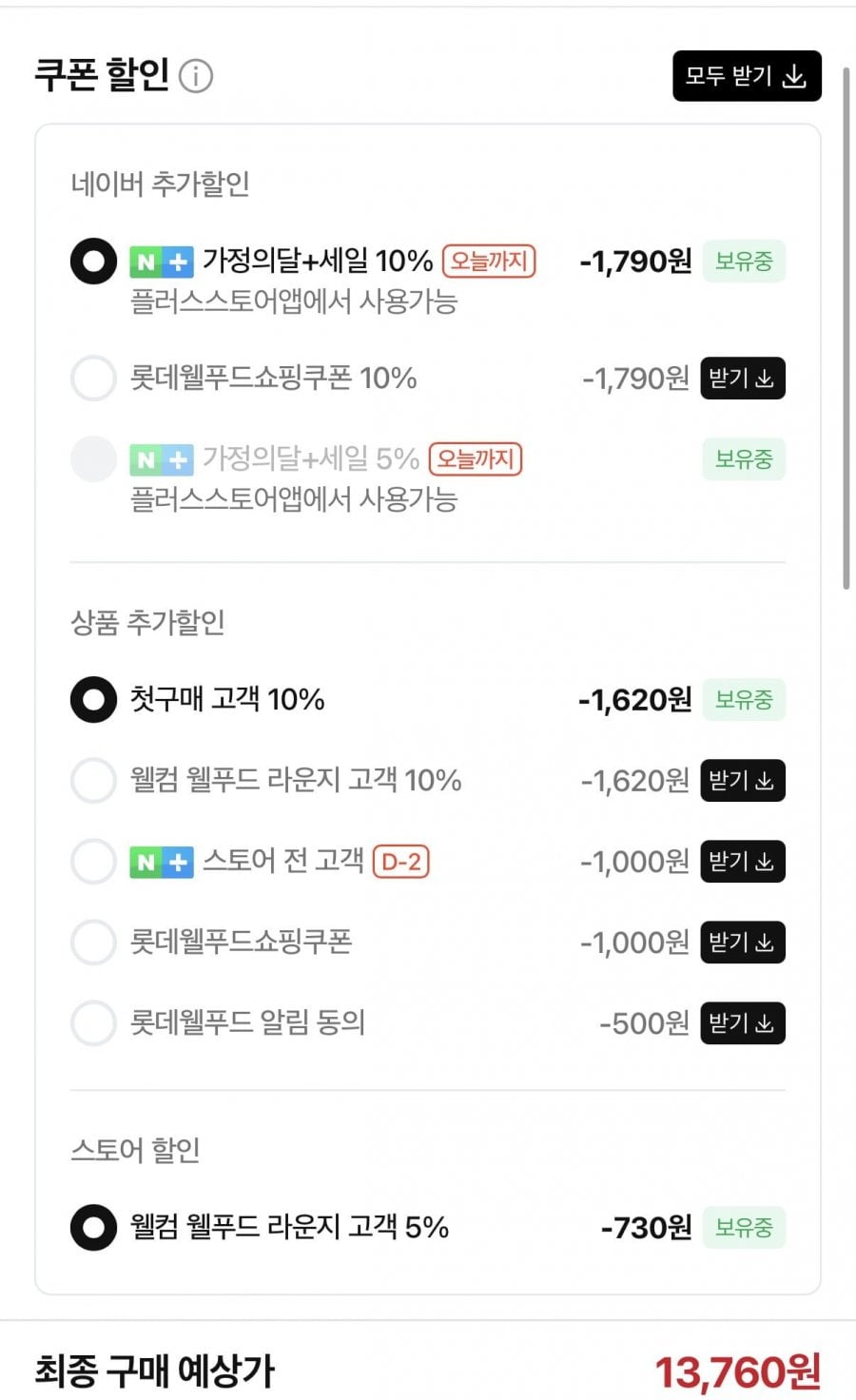This screenshot has height=1400, width=856.
Task: Download the 롯데웰푸드쇼핑쿠폰 10% coupon
Action: tap(742, 379)
